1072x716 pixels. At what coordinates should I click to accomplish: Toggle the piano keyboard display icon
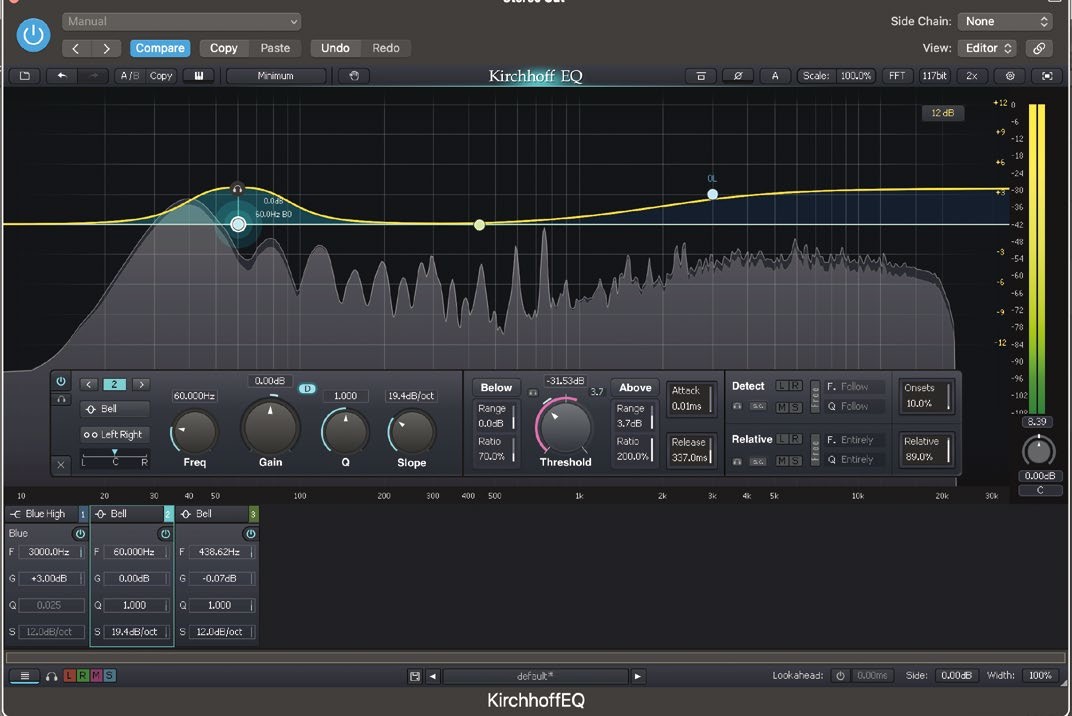tap(199, 76)
